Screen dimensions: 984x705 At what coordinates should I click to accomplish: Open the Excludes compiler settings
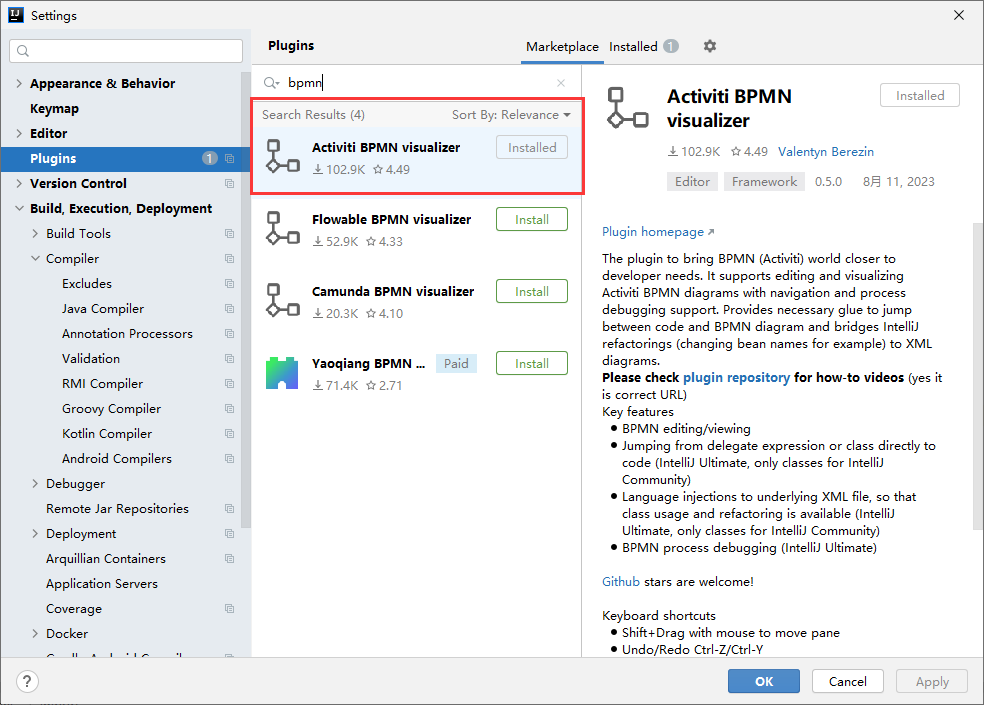(87, 284)
